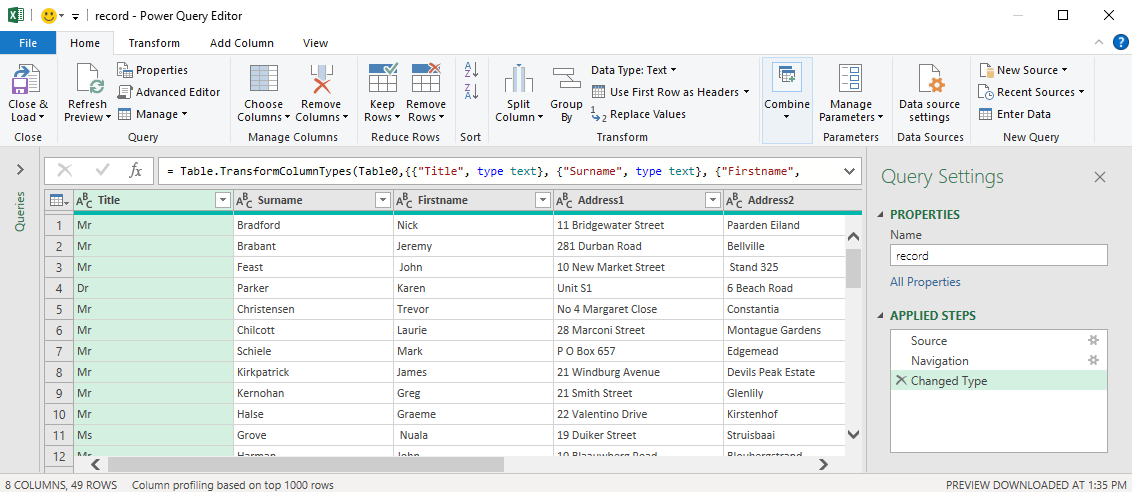The height and width of the screenshot is (492, 1133).
Task: Click the Source step gear icon
Action: pyautogui.click(x=1093, y=341)
